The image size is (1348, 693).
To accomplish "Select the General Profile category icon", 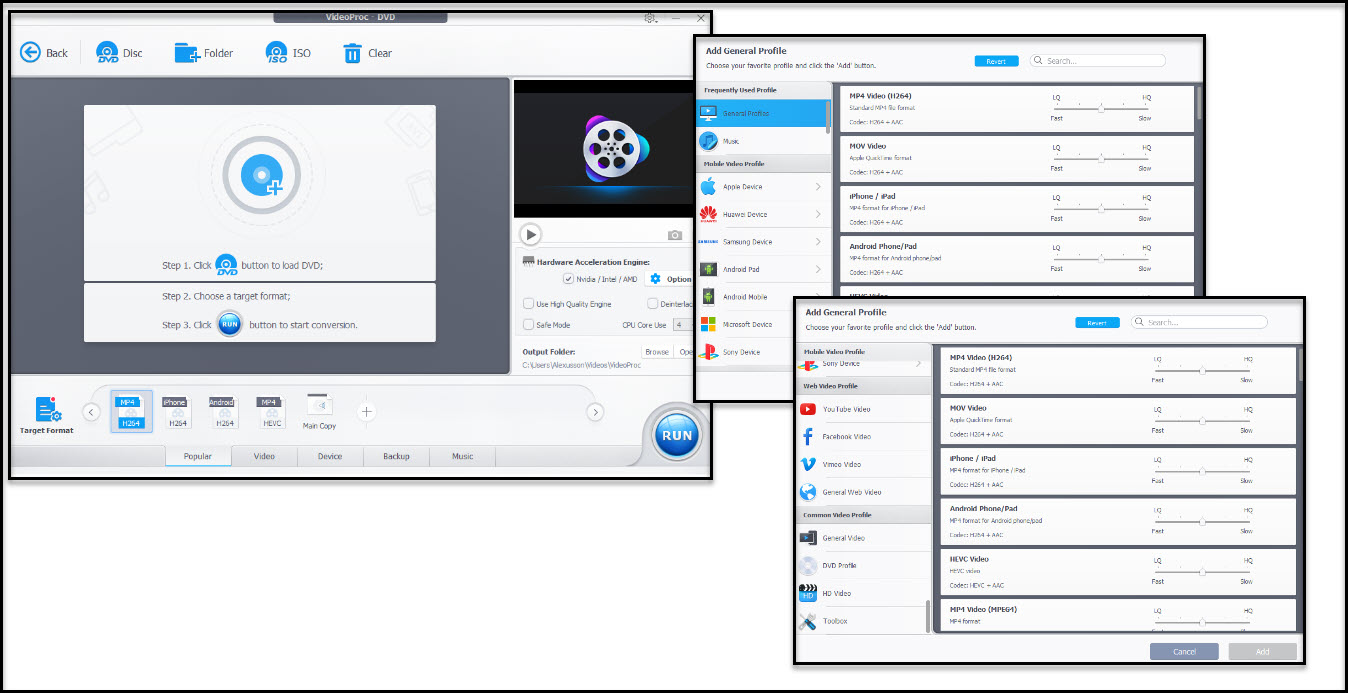I will pos(708,113).
